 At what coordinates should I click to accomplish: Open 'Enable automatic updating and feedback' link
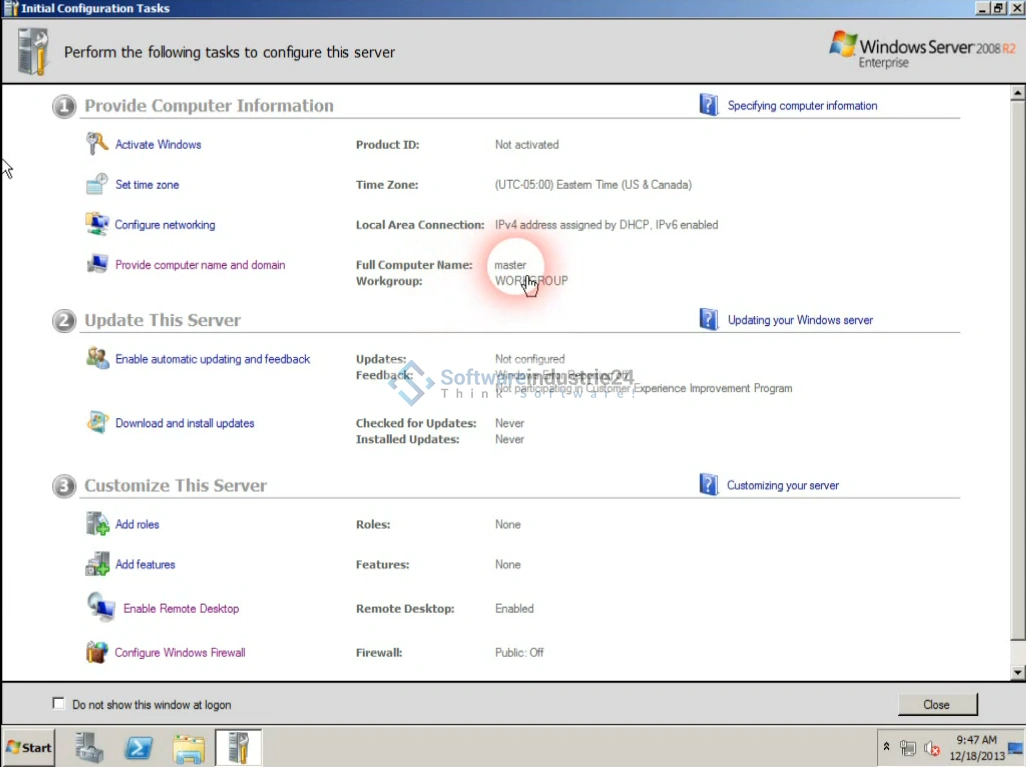pyautogui.click(x=212, y=359)
